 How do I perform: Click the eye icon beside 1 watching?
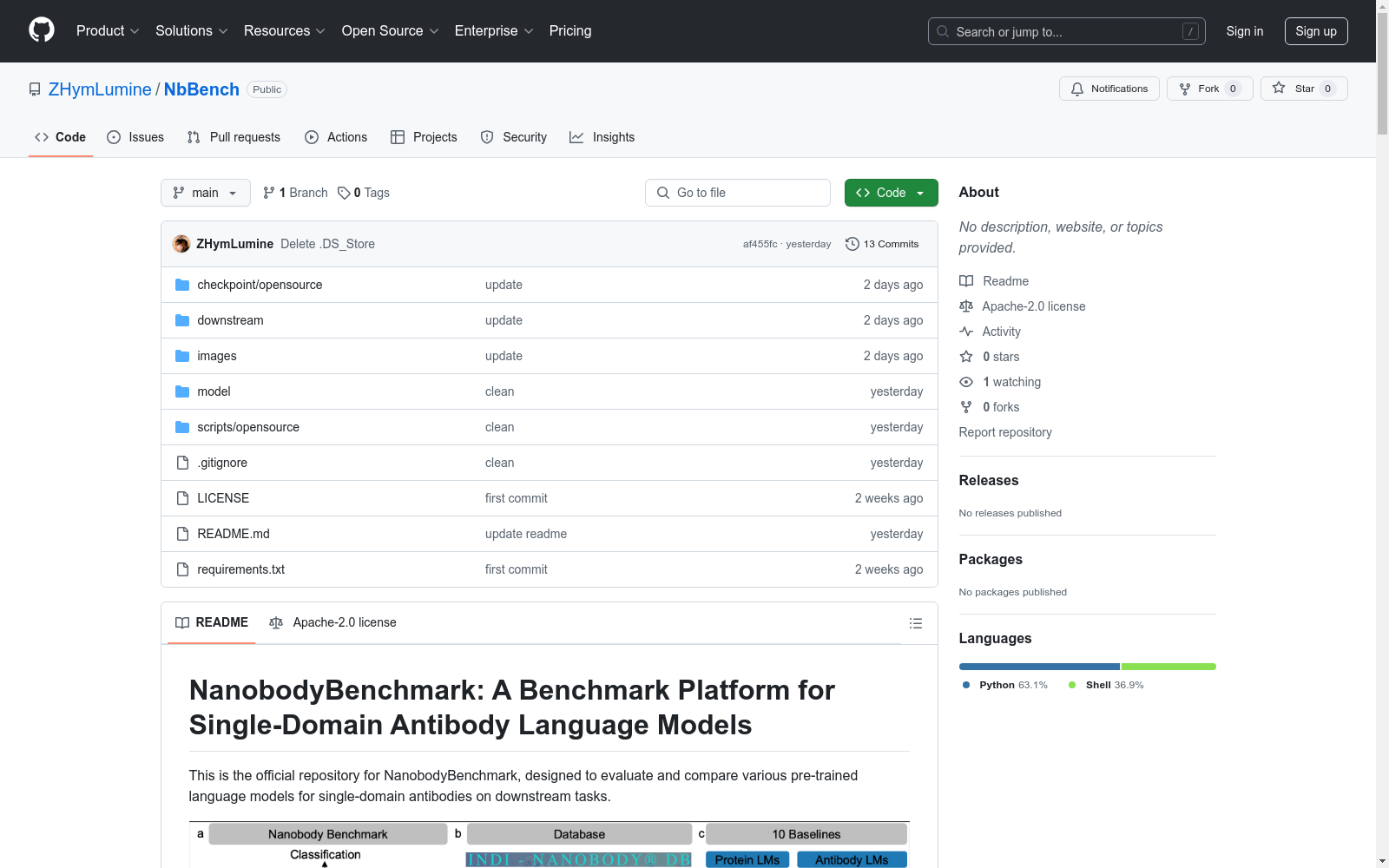[966, 382]
